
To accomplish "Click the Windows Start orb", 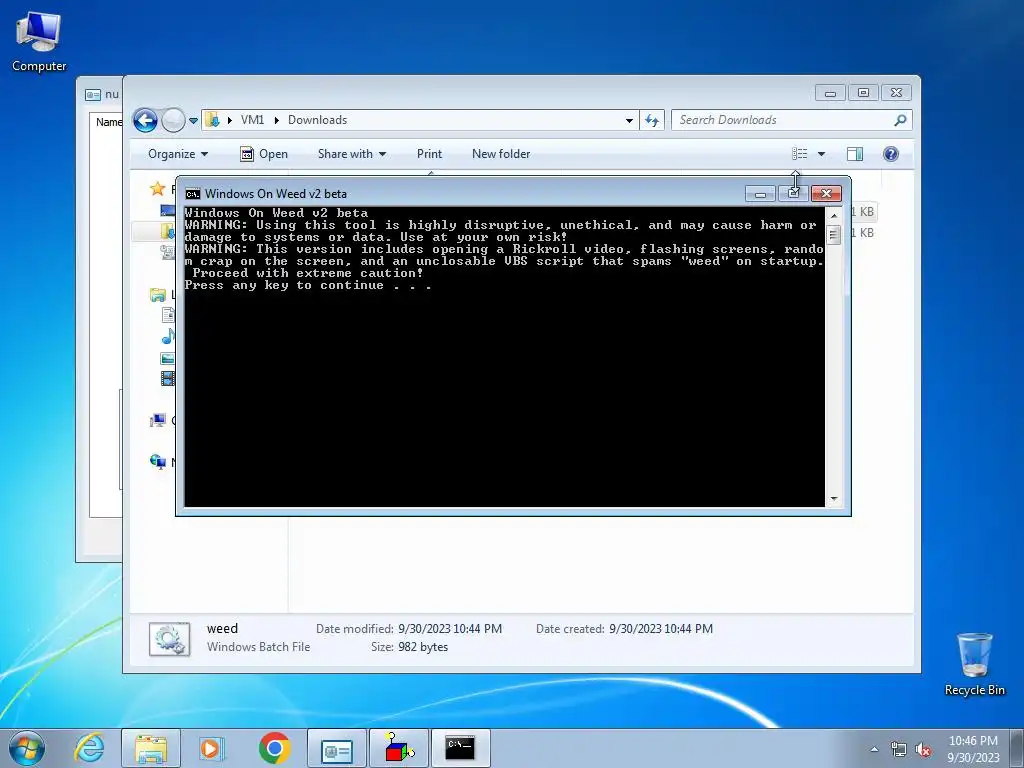I will coord(27,748).
